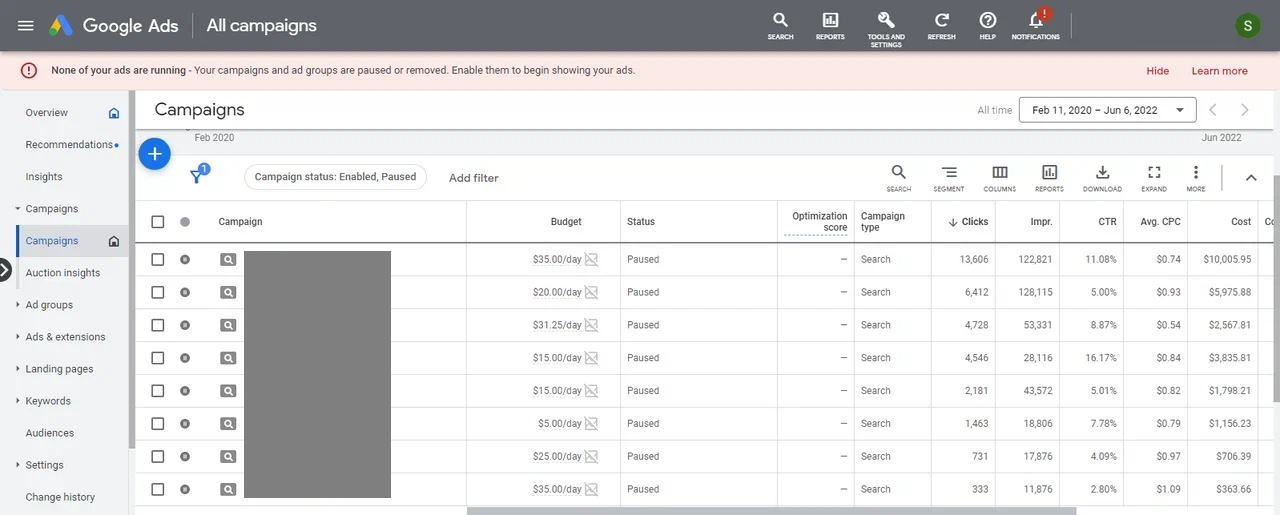Select the checkbox for the $5.00/day campaign row

[x=157, y=424]
